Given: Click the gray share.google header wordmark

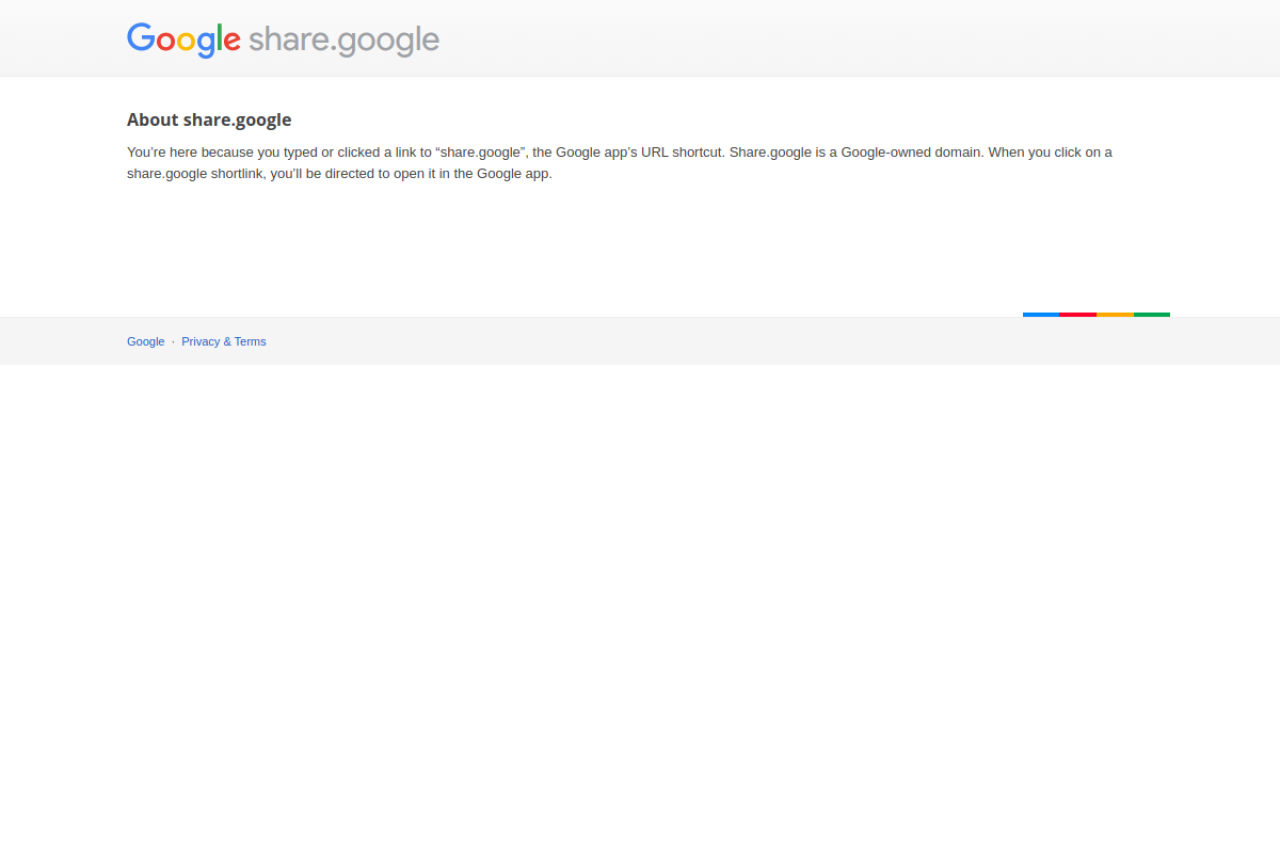Looking at the screenshot, I should pyautogui.click(x=344, y=41).
